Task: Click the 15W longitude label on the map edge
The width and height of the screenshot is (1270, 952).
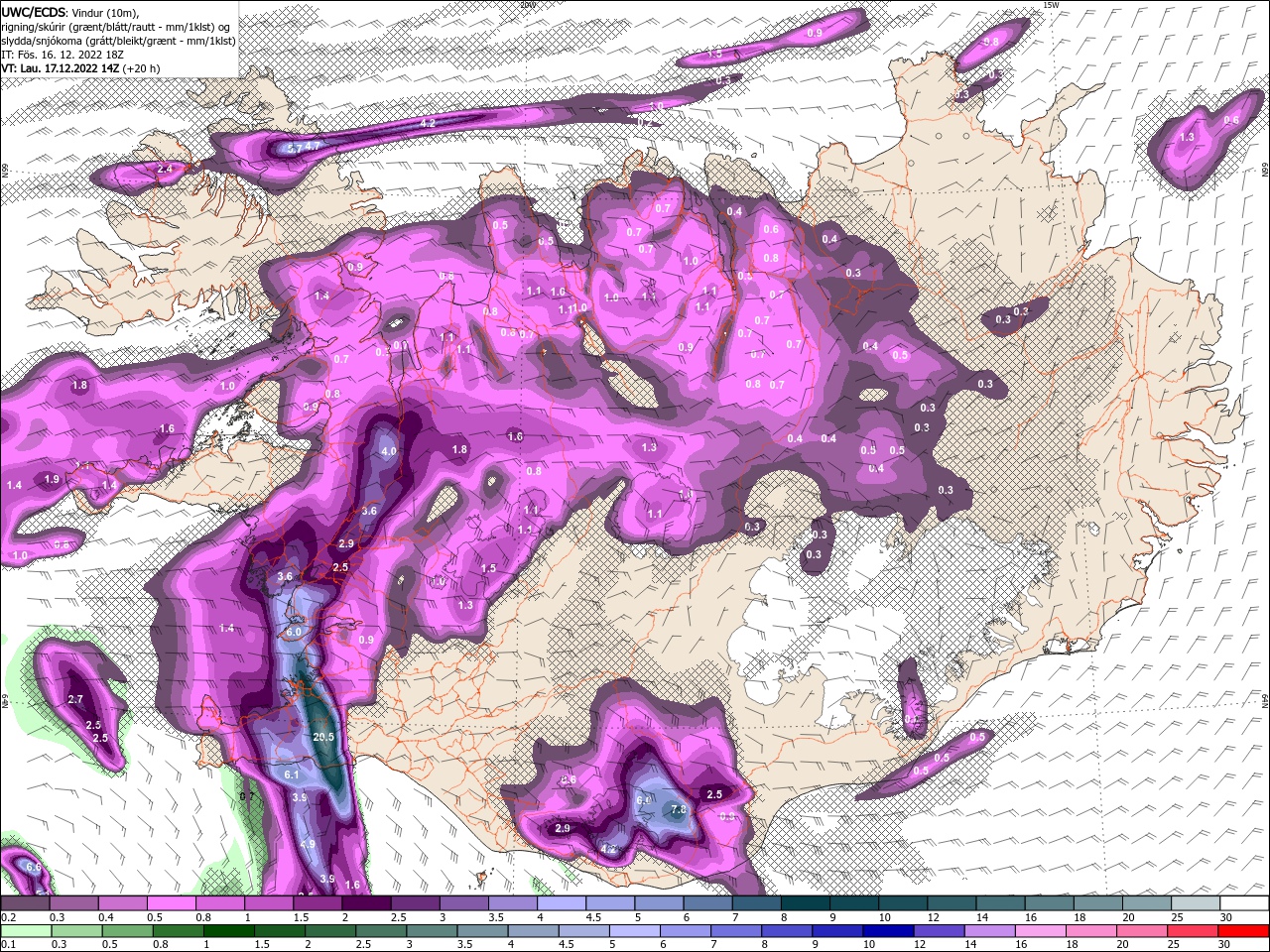Action: coord(1052,5)
